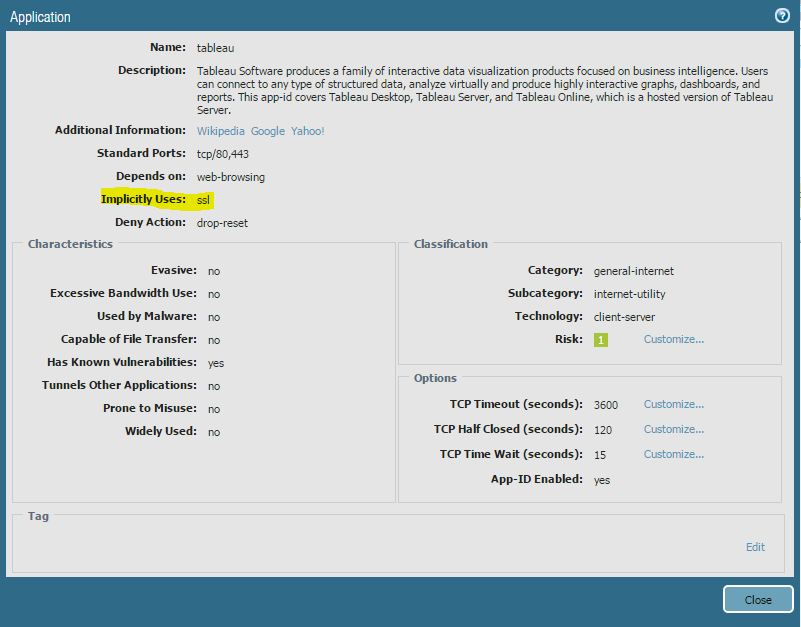Click the tcp/80,443 Standard Ports value

[x=224, y=154]
